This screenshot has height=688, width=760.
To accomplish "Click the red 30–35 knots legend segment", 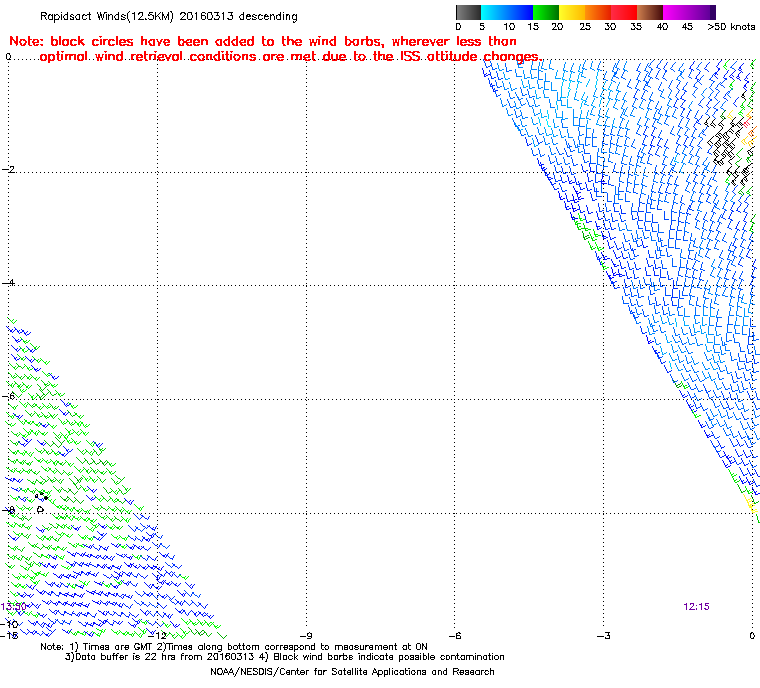I will 624,12.
